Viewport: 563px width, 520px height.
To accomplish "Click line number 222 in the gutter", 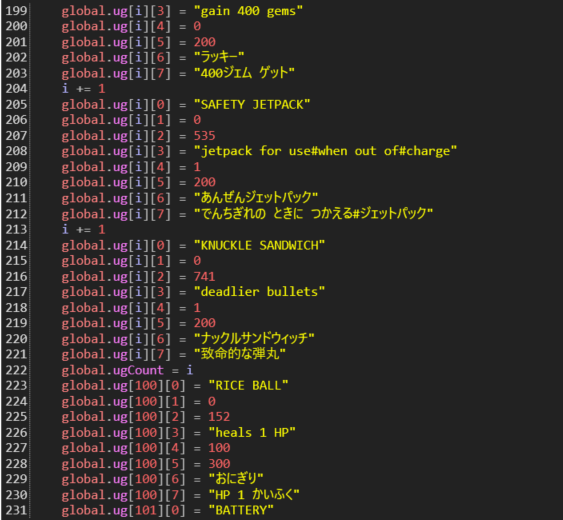I will [x=16, y=370].
